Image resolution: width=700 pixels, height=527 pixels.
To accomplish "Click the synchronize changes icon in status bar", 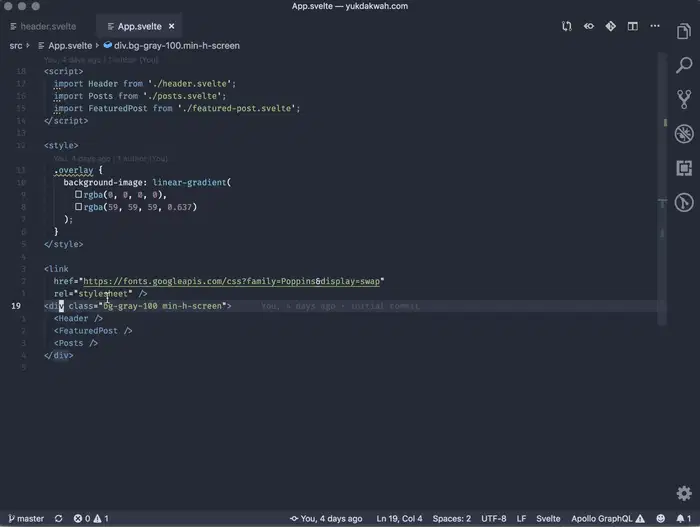I will pos(58,519).
